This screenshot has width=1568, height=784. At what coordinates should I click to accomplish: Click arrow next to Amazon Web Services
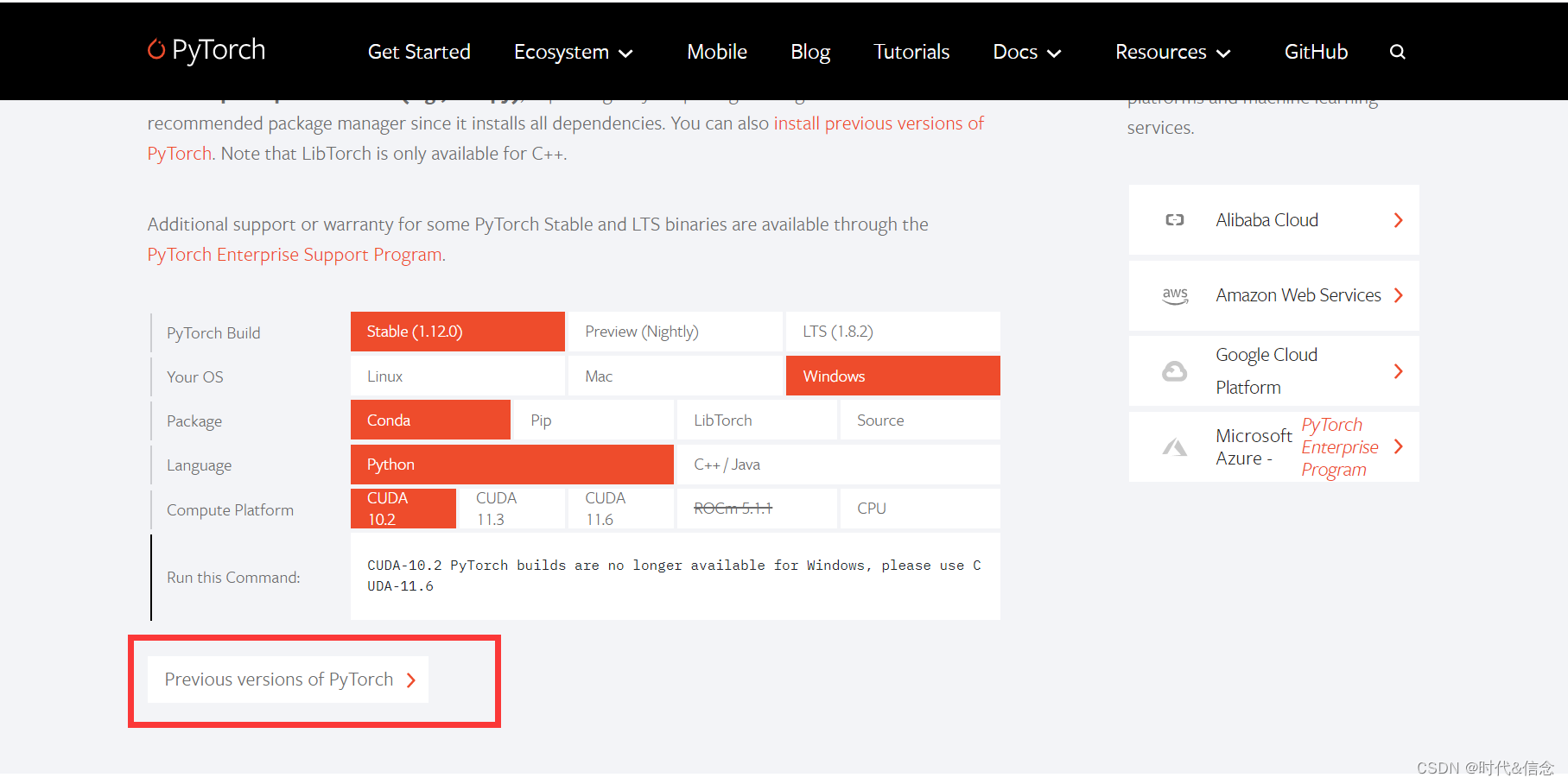pos(1398,295)
